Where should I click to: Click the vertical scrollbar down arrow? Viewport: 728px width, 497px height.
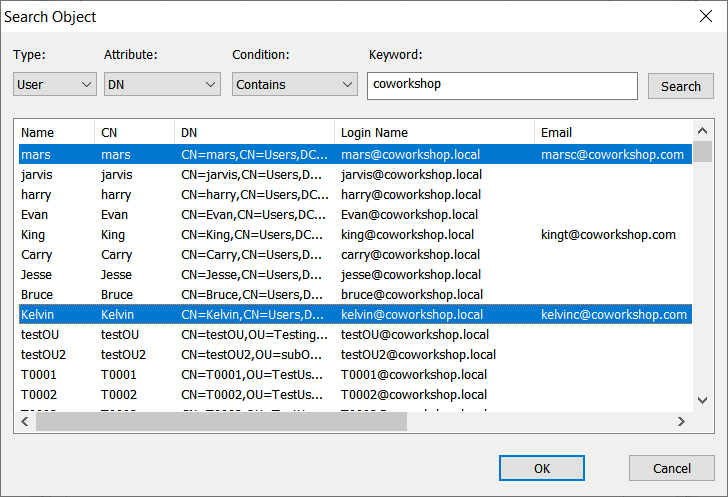[702, 400]
